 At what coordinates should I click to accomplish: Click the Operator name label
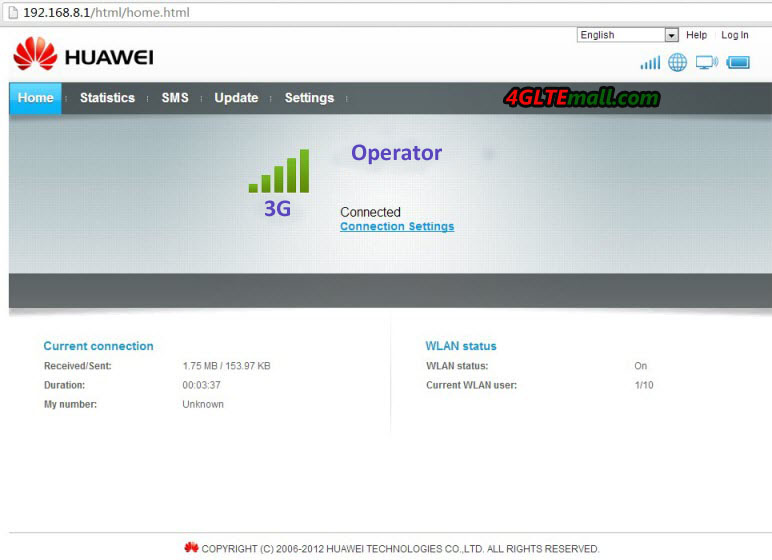[396, 153]
